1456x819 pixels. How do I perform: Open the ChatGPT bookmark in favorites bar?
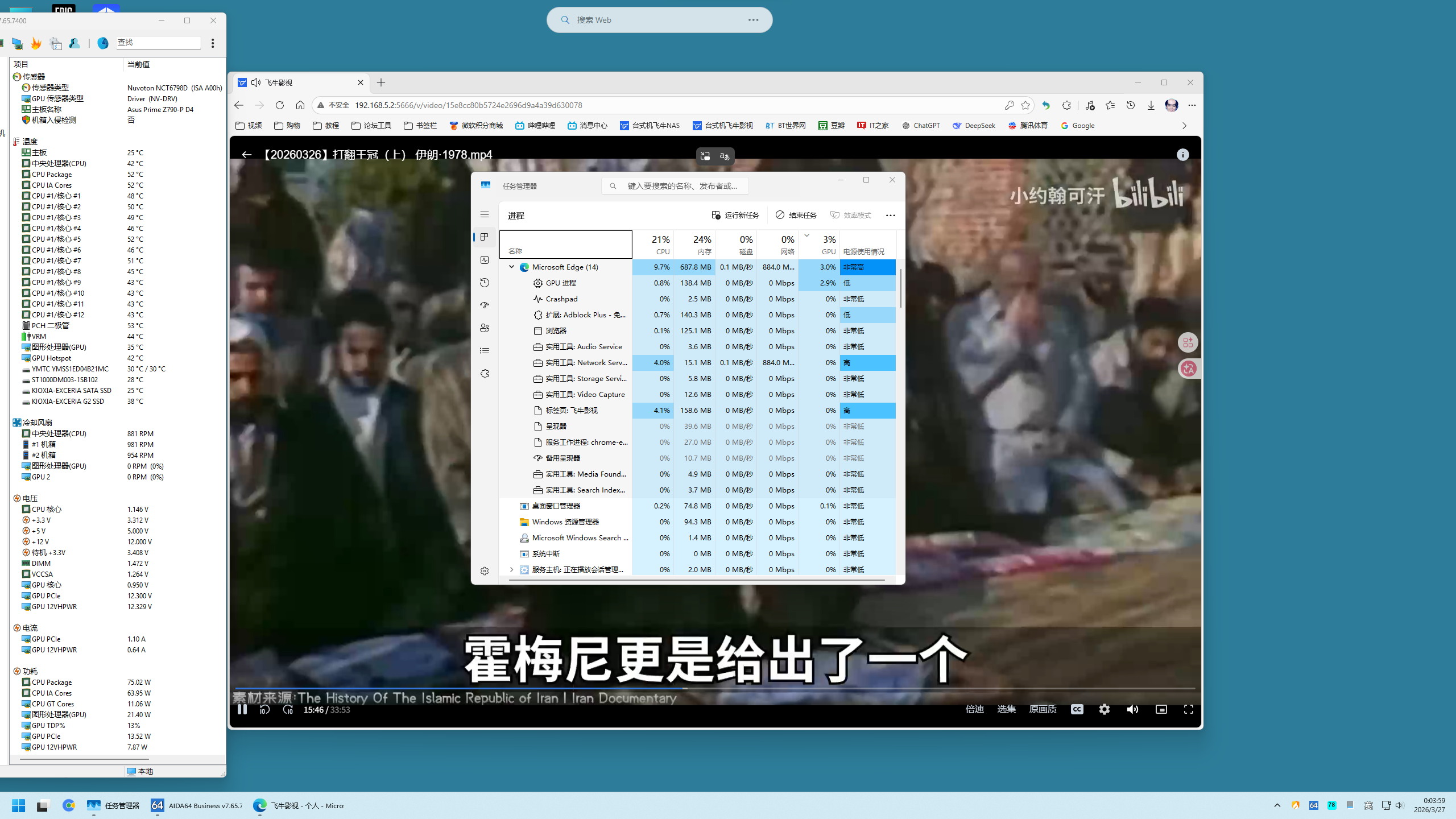click(x=921, y=125)
